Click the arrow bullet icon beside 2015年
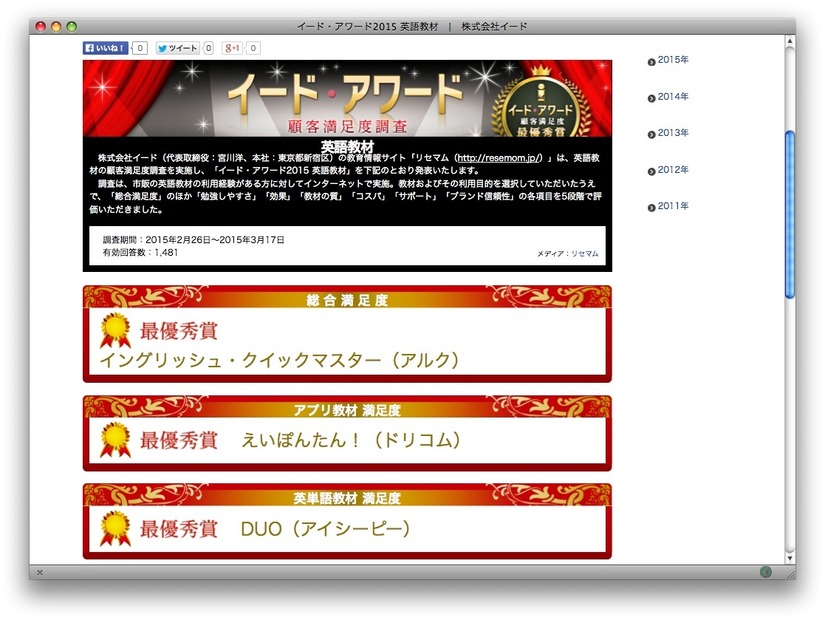 pos(651,62)
